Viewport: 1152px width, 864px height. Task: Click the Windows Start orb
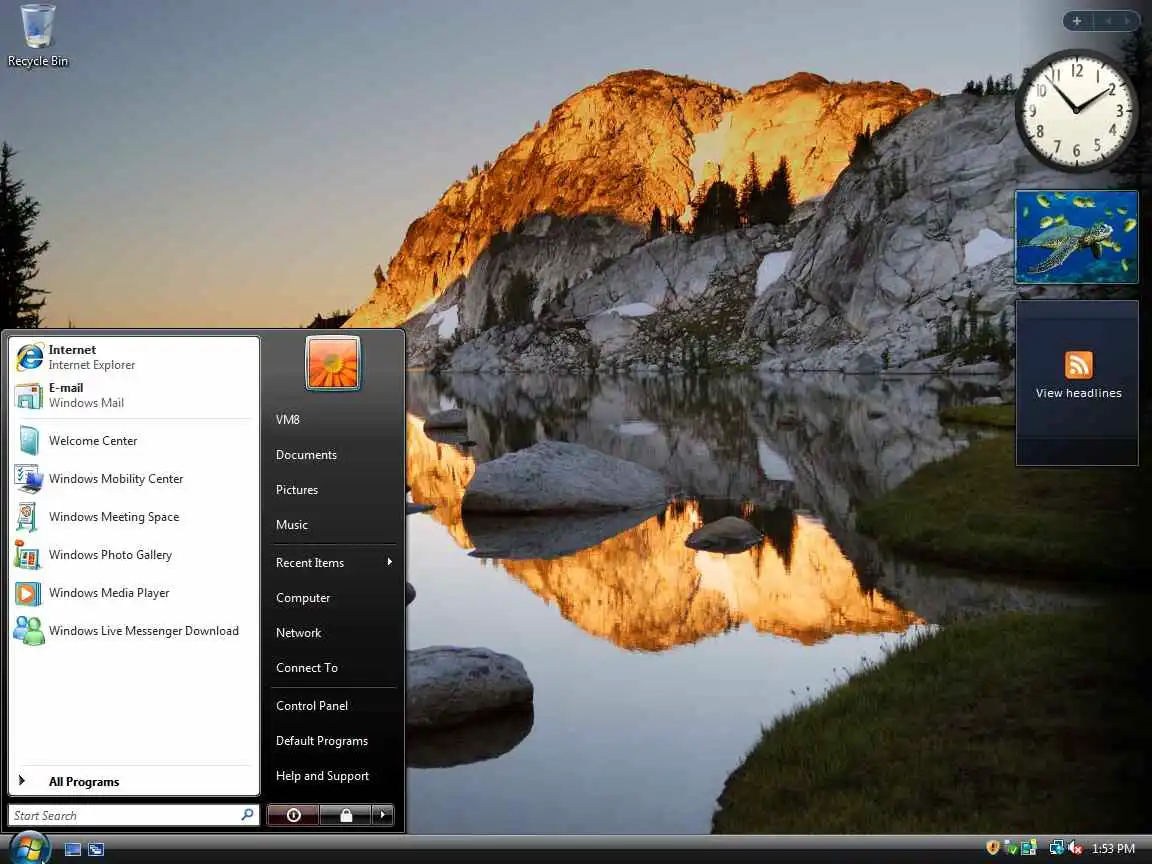(30, 848)
